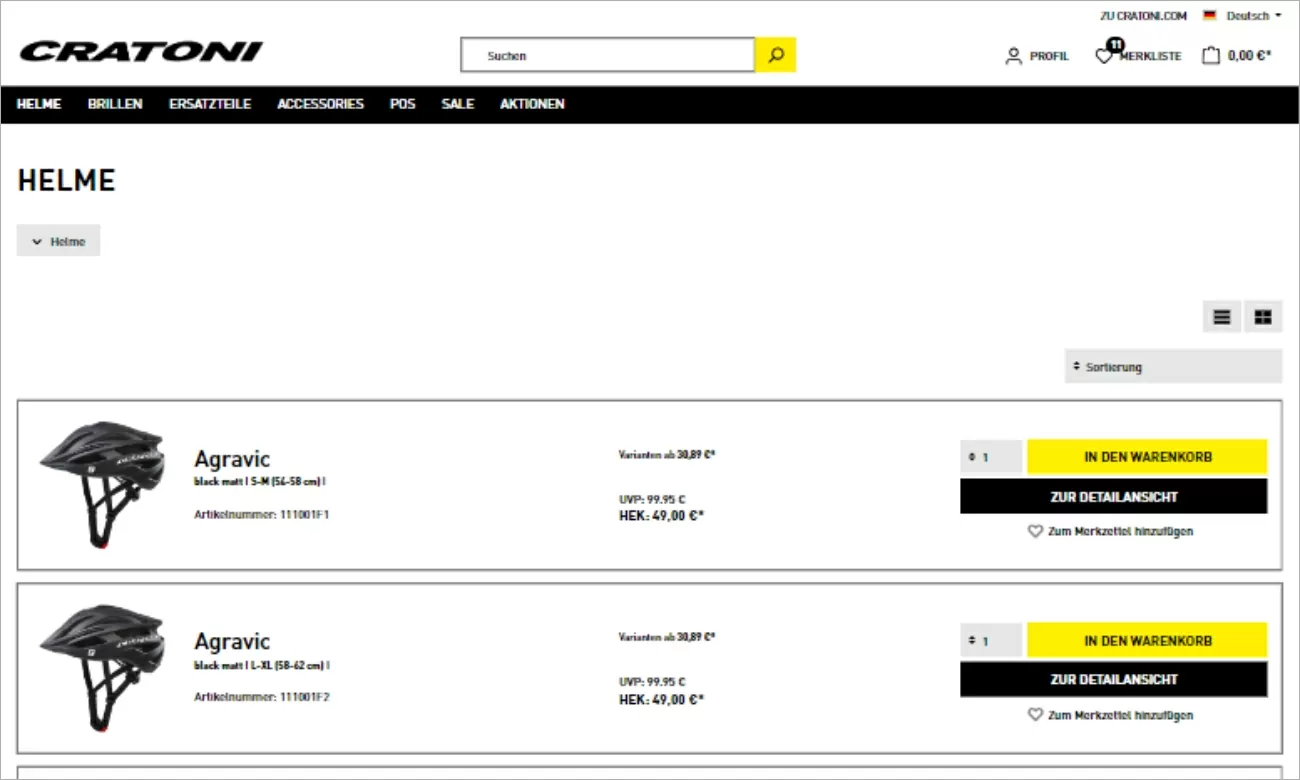Follow the ZU CRATONI.COM link
Viewport: 1300px width, 780px height.
(1143, 15)
